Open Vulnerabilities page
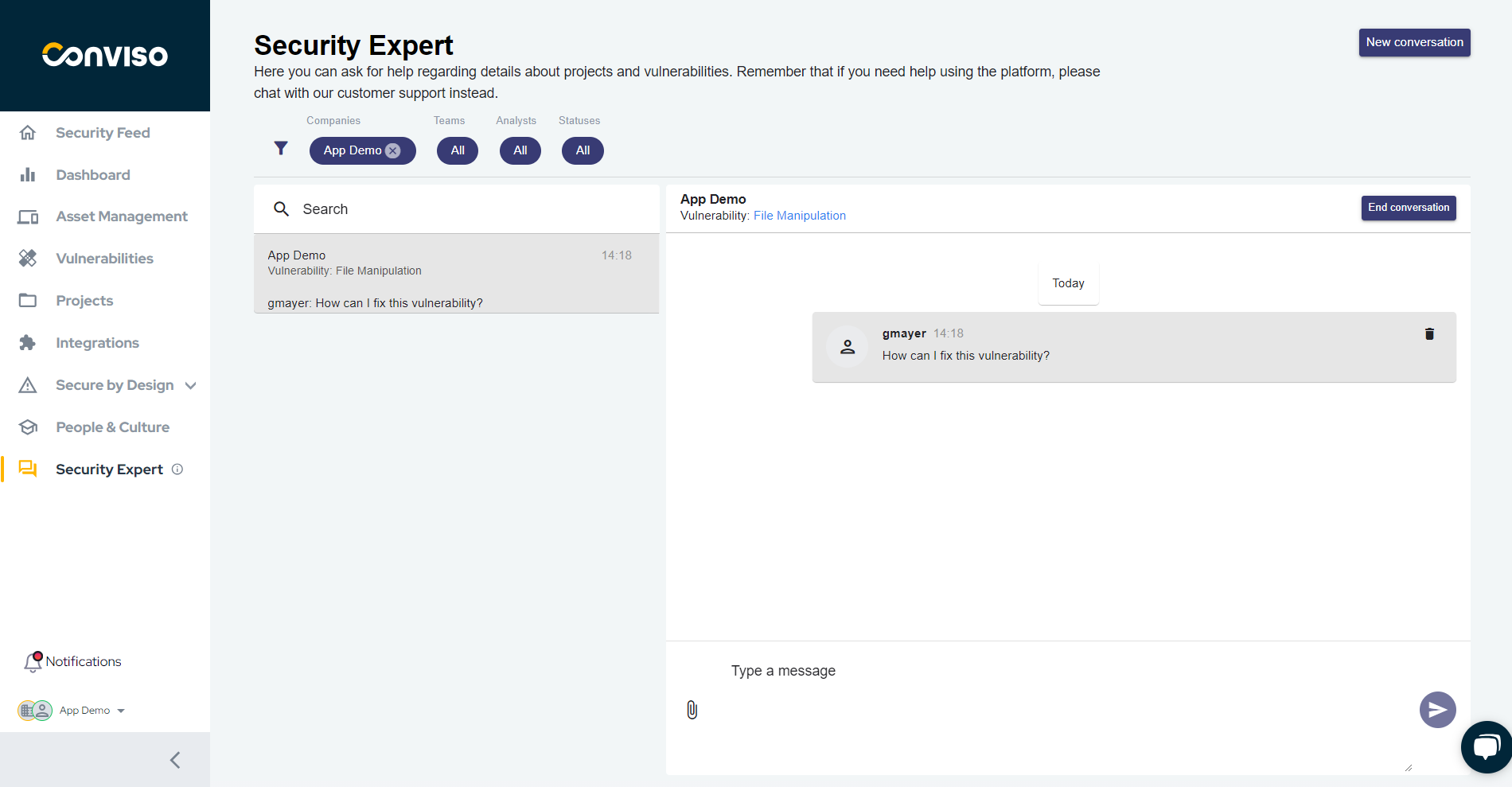This screenshot has width=1512, height=787. pos(104,259)
